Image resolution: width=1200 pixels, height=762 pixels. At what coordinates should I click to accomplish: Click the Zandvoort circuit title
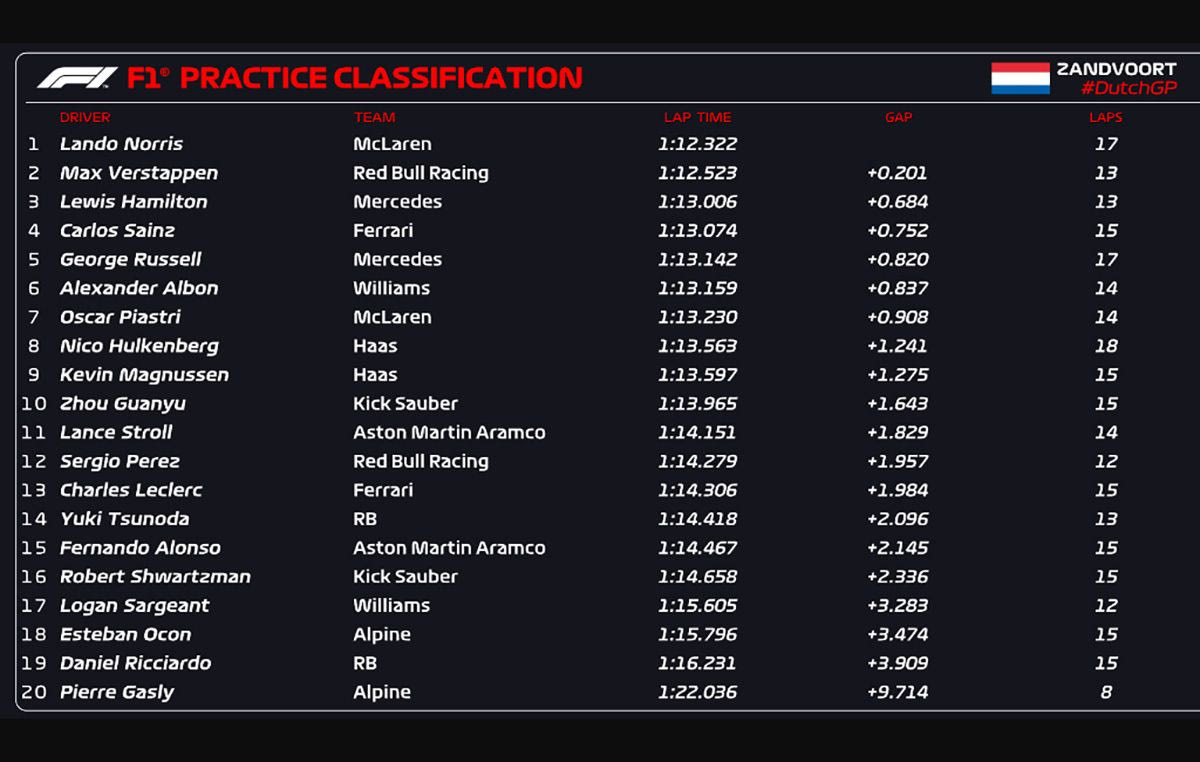pos(1116,69)
